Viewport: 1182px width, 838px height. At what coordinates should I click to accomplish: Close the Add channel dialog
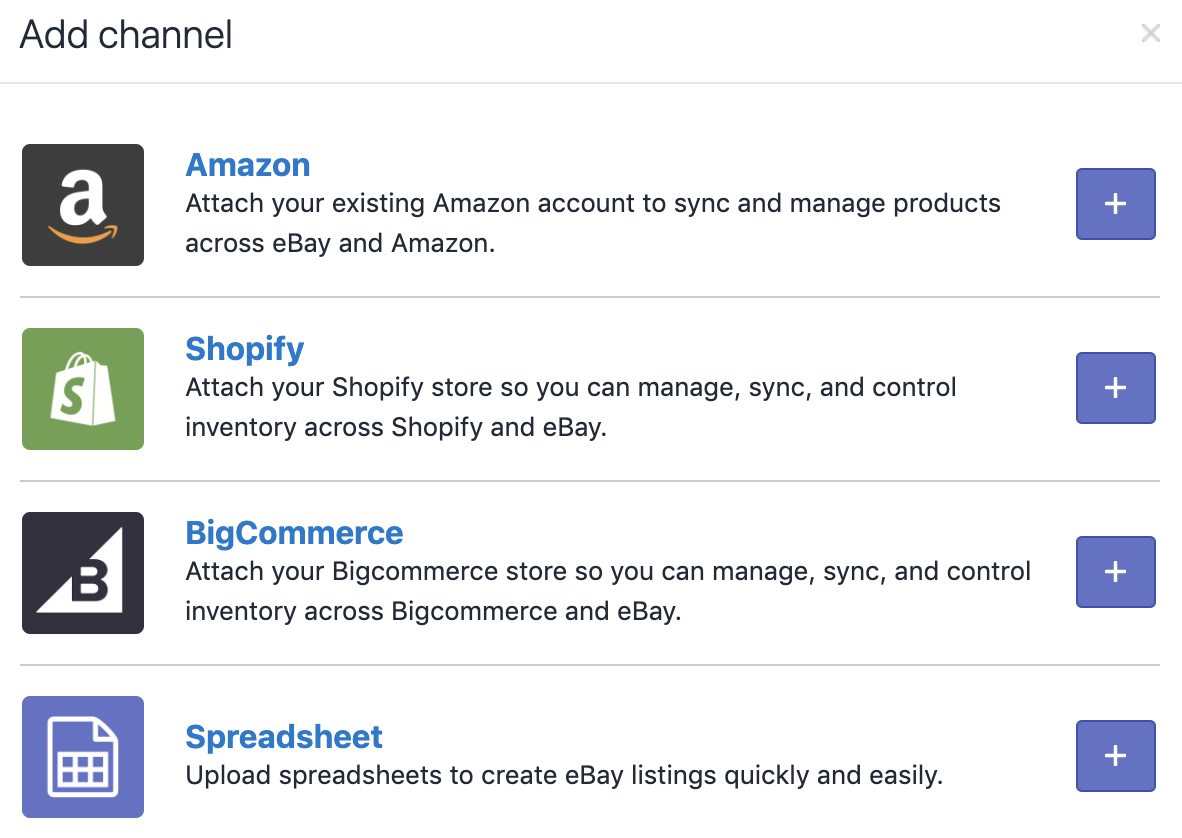click(x=1151, y=34)
